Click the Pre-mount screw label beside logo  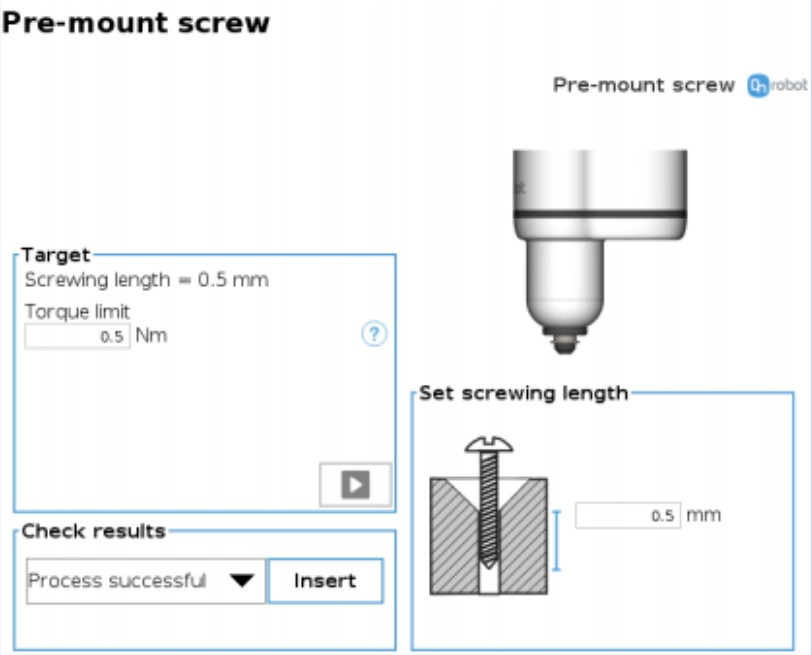pyautogui.click(x=644, y=85)
